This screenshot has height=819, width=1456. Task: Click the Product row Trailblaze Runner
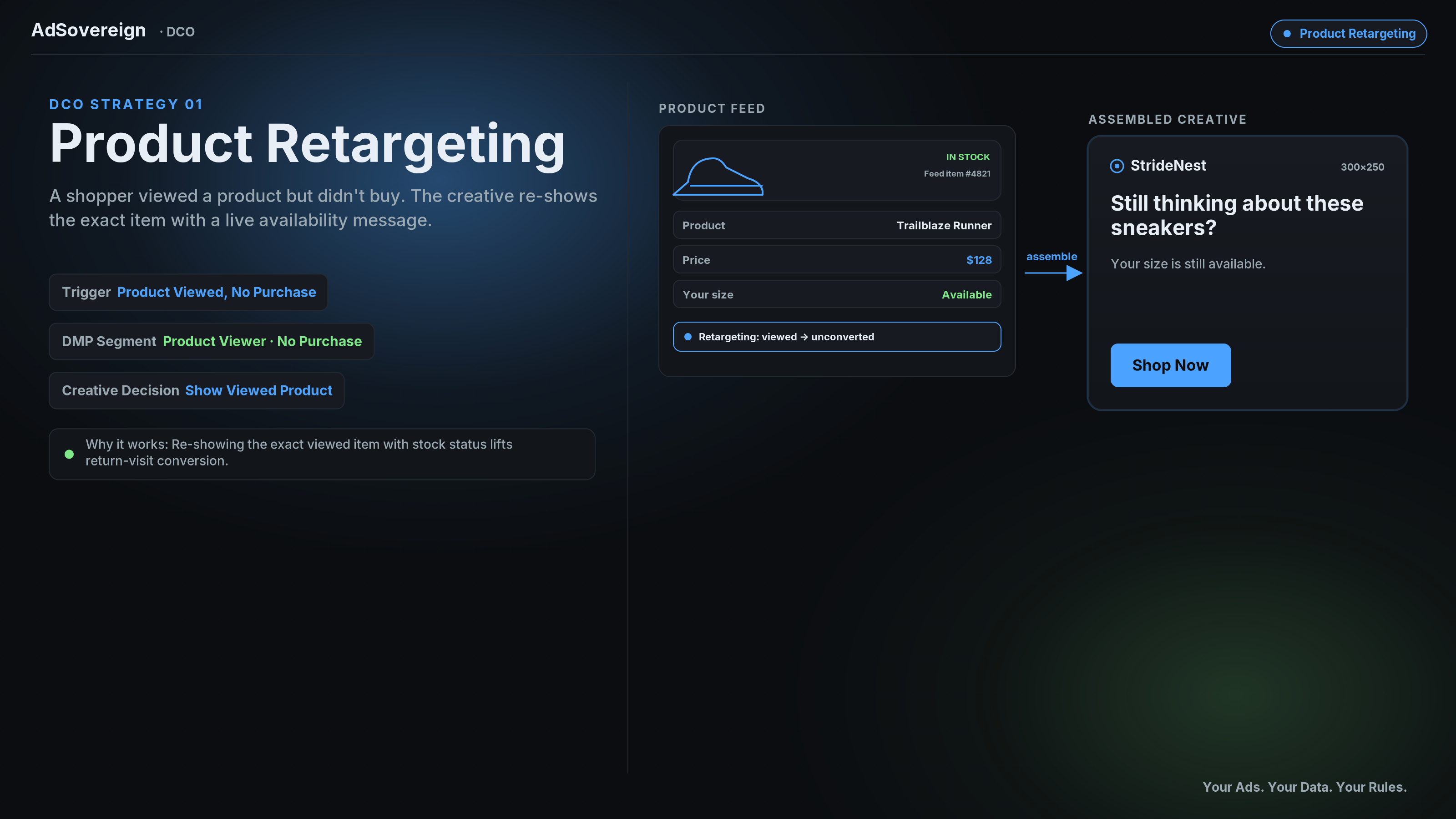coord(837,226)
